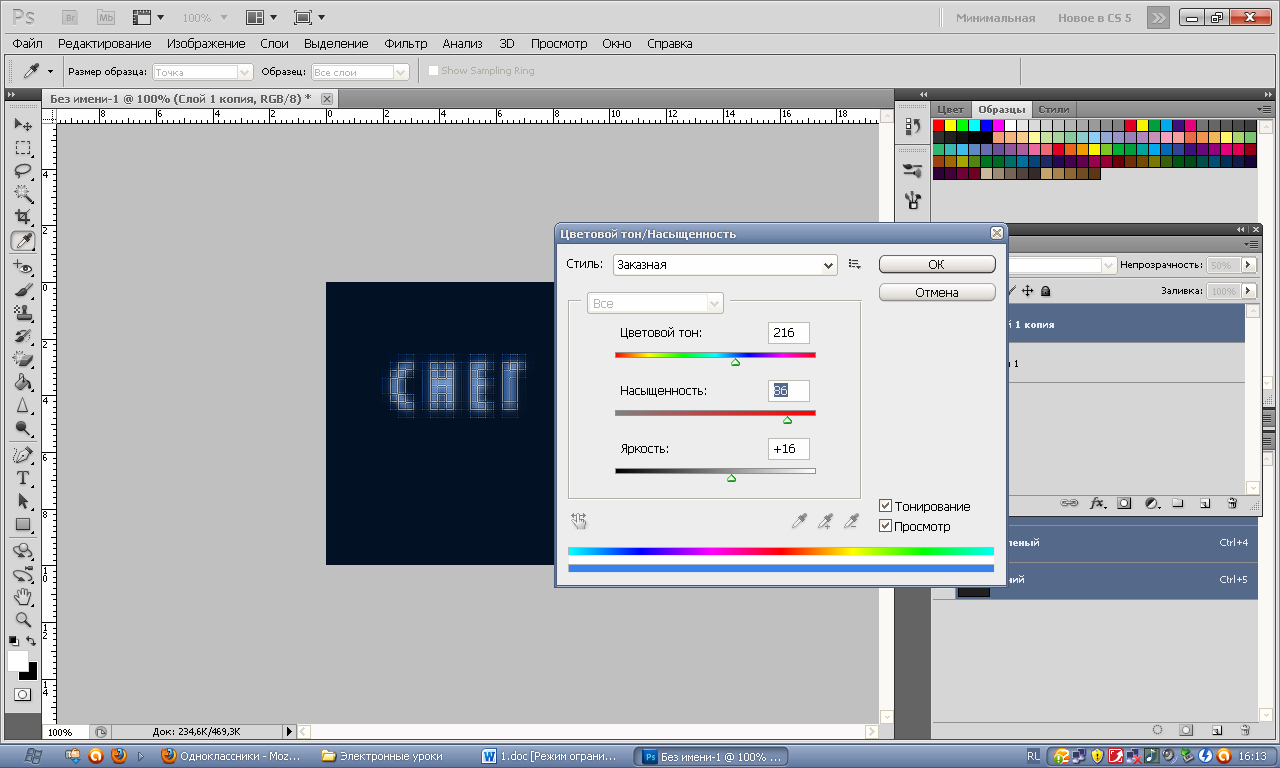The width and height of the screenshot is (1280, 768).
Task: Toggle the Тонирование checkbox
Action: pyautogui.click(x=885, y=506)
